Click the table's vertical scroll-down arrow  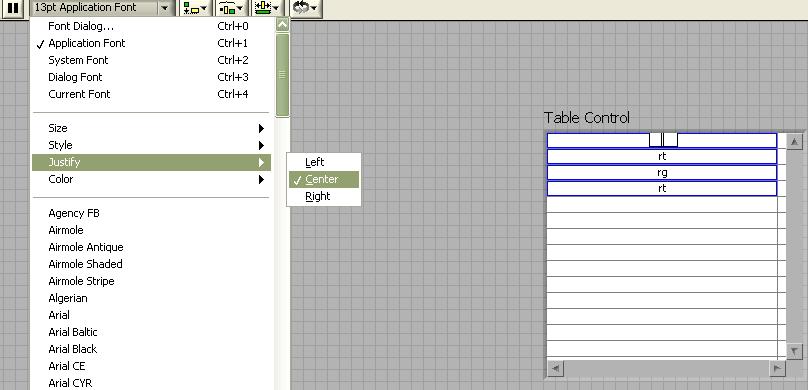(x=795, y=351)
